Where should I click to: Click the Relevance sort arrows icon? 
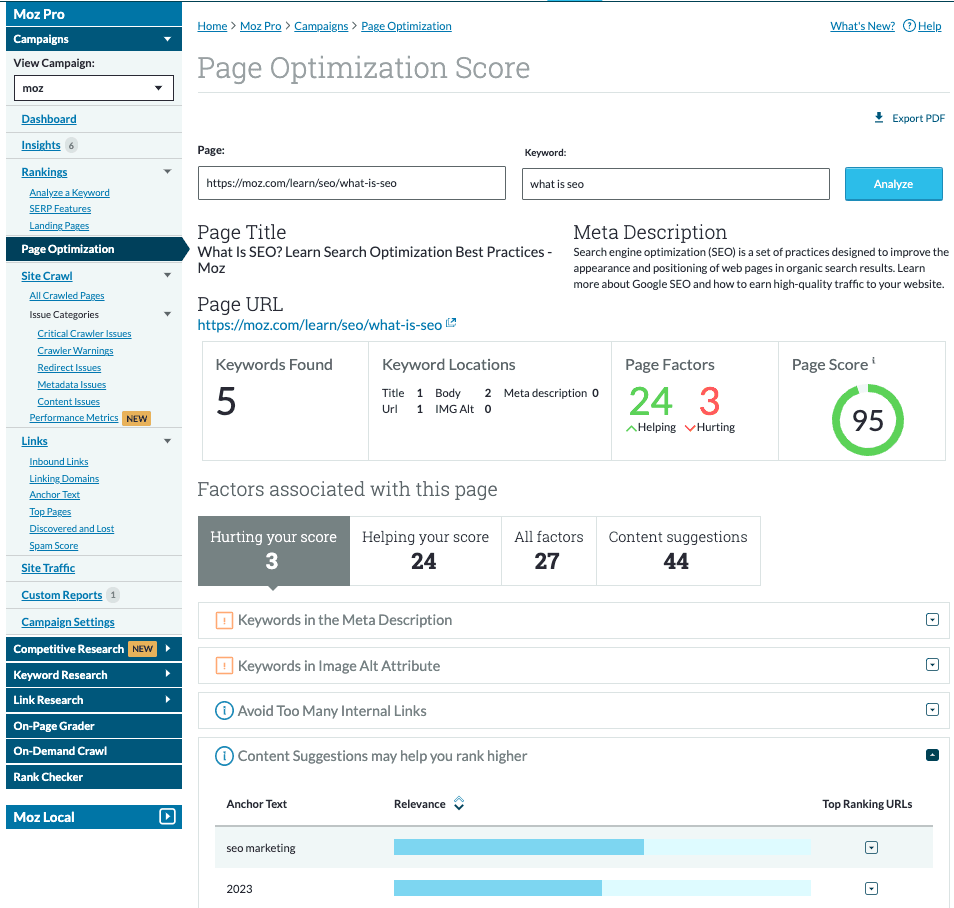coord(459,803)
